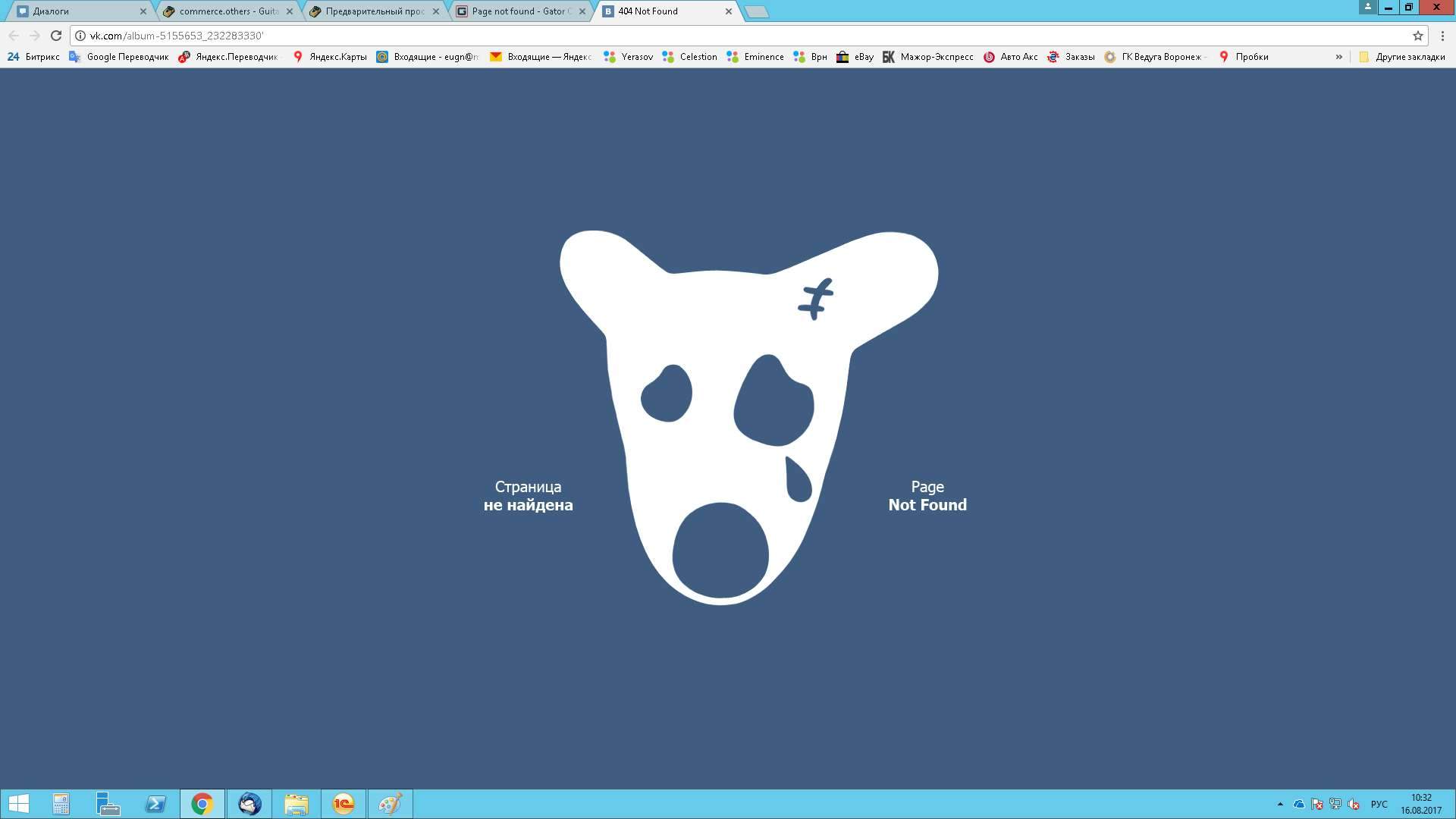Open the ГК Ведуга Воронеж bookmark
Screen dimensions: 1456x819
1154,57
